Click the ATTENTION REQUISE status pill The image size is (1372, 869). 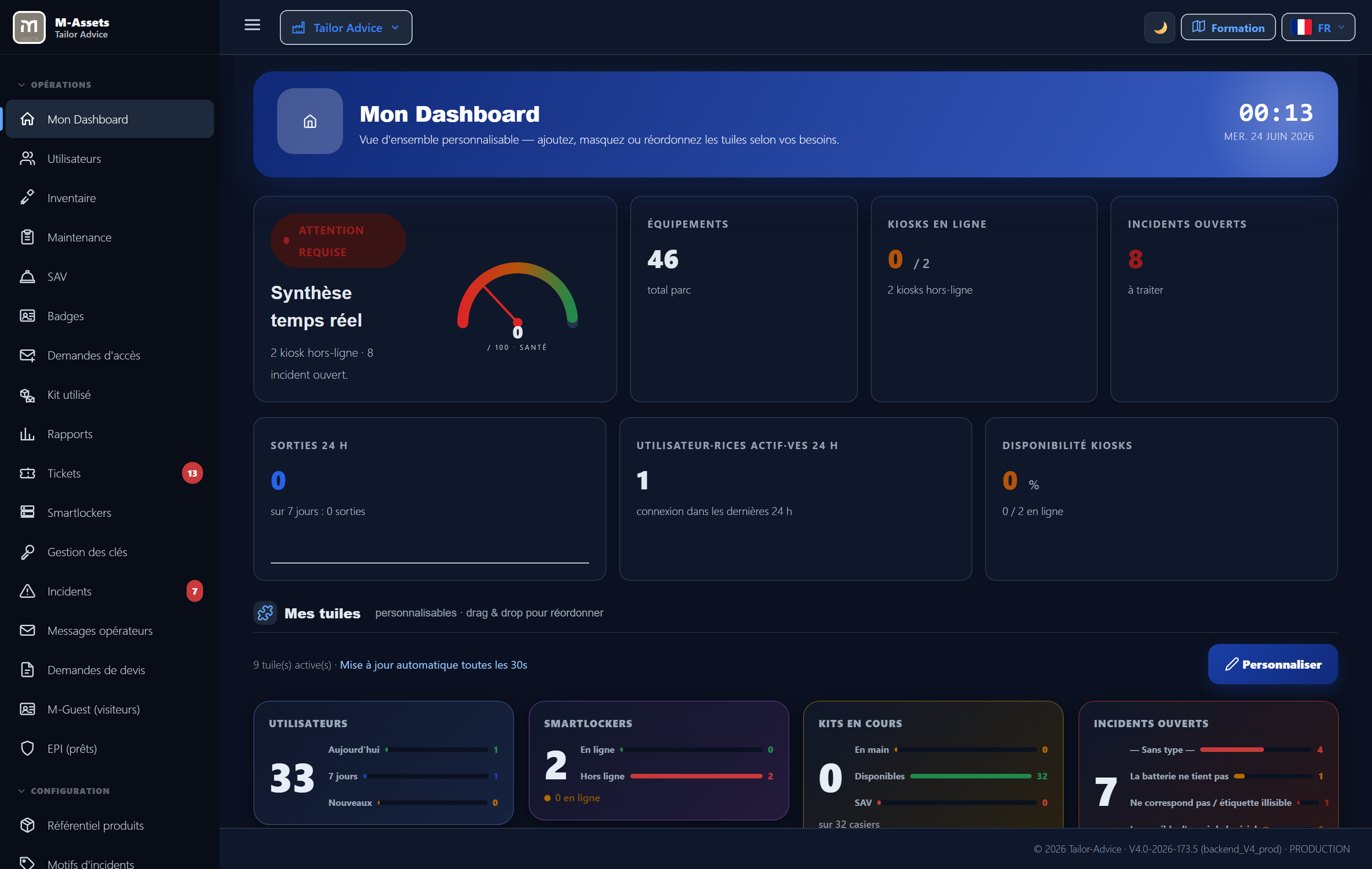[x=338, y=241]
